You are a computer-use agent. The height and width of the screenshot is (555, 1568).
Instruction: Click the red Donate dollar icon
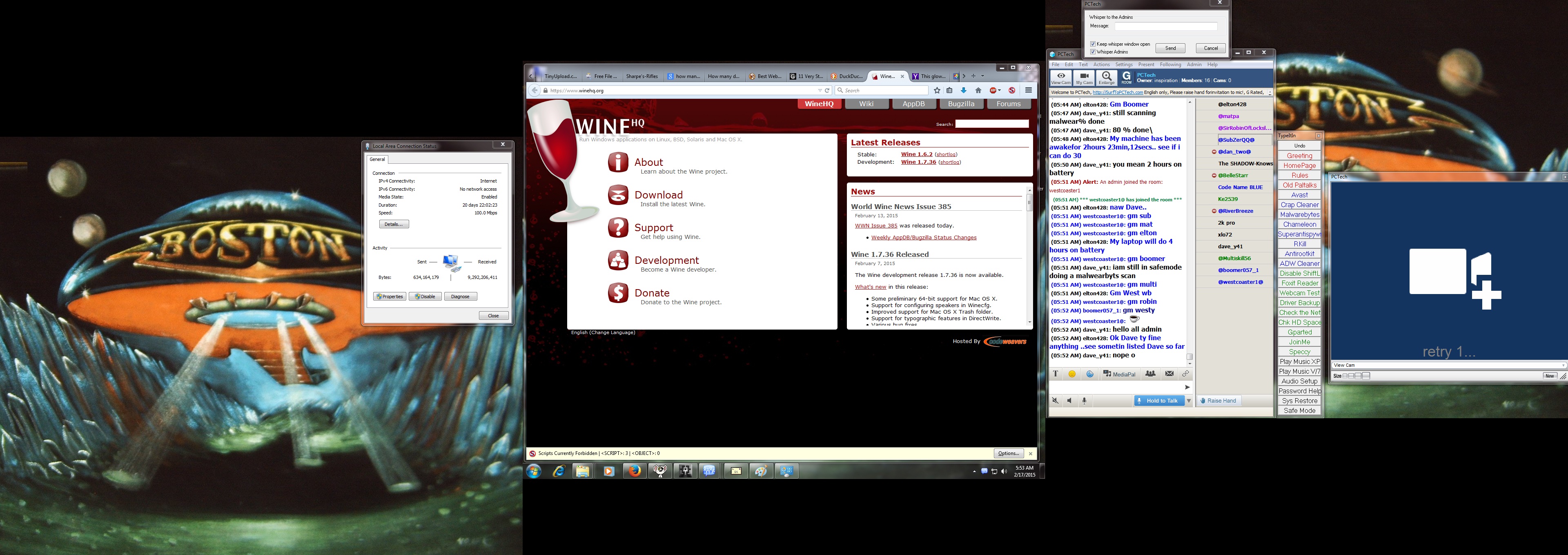point(618,293)
